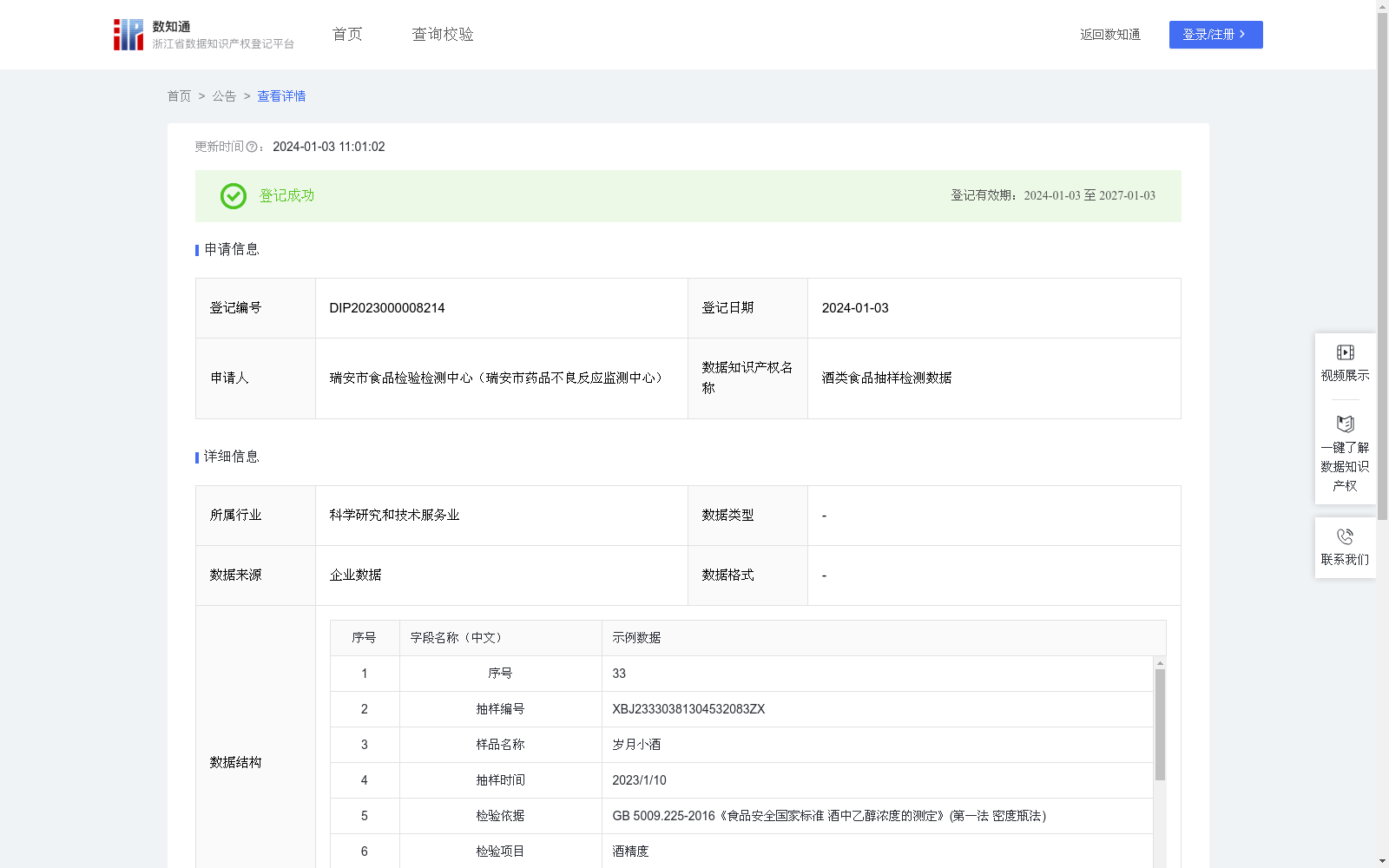The height and width of the screenshot is (868, 1389).
Task: Open the 一键了解数据知识产权 guide icon
Action: (1346, 424)
